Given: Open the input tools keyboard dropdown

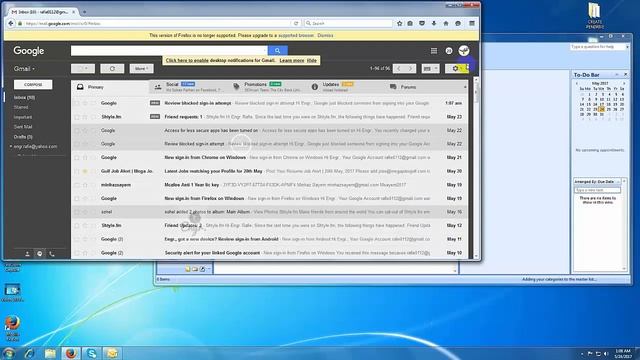Looking at the screenshot, I should [431, 69].
